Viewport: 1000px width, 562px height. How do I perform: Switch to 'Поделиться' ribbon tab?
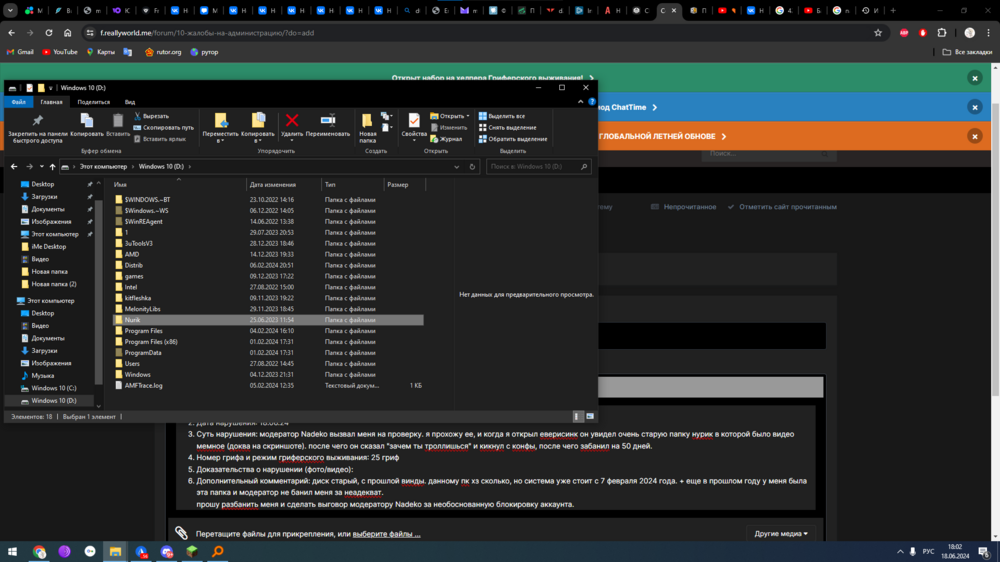94,102
